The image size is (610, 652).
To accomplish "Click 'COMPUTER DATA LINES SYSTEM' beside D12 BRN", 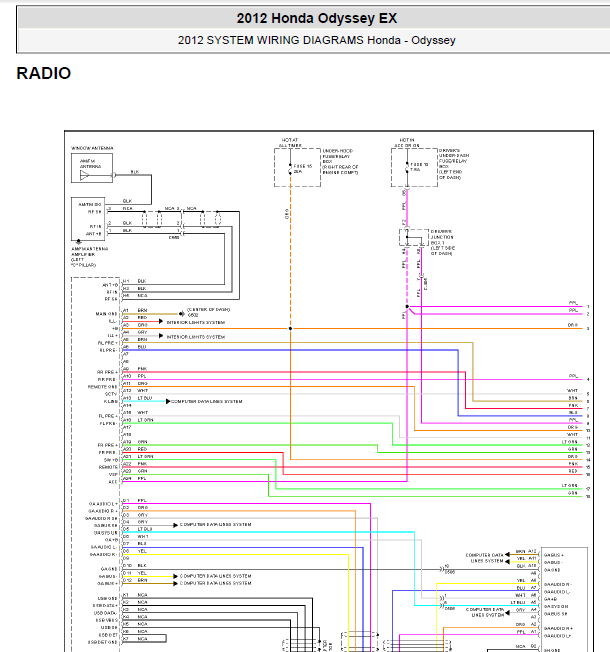I will [x=215, y=583].
